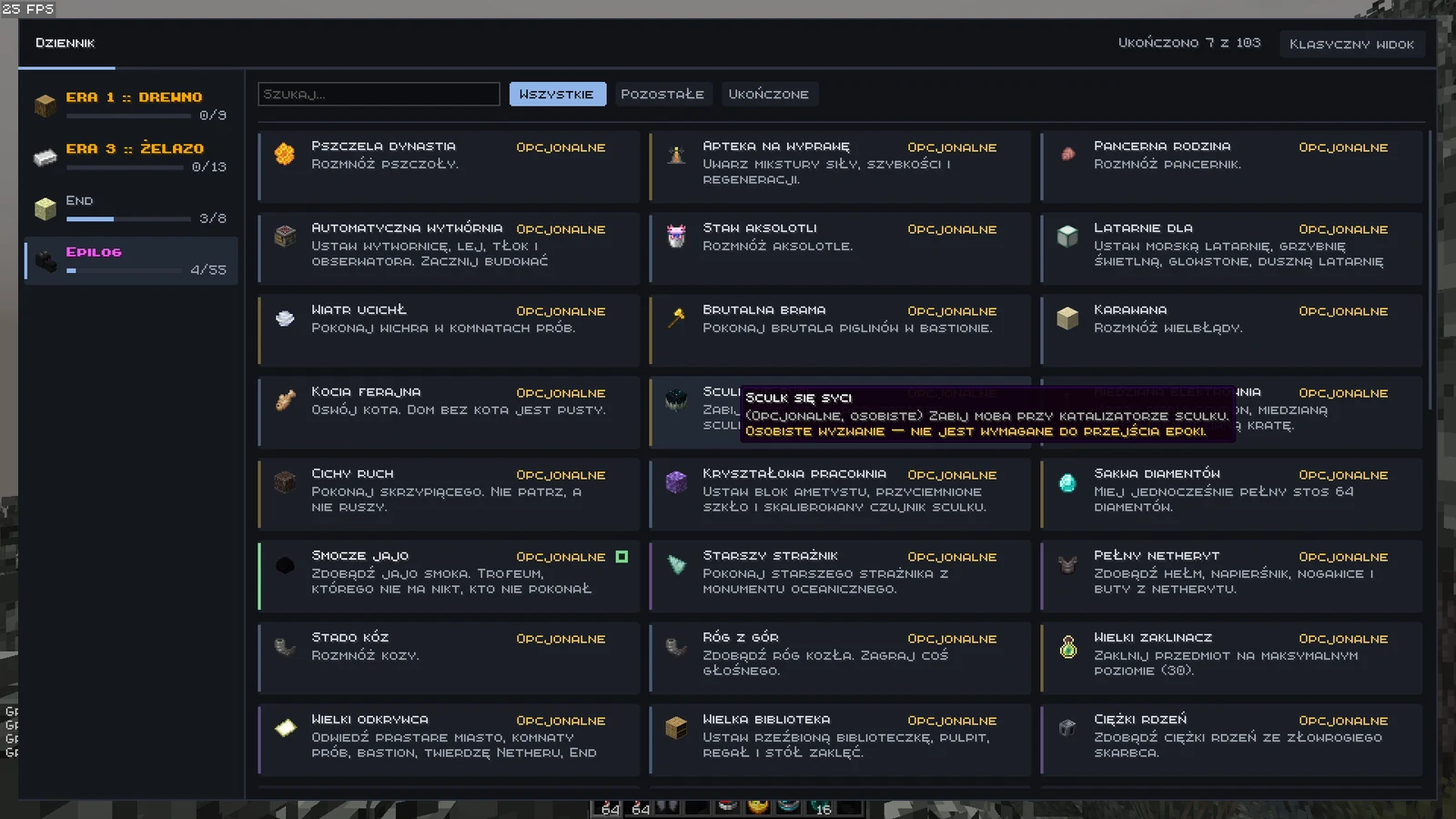Click the Starszy Strażnik quest icon

click(x=676, y=563)
